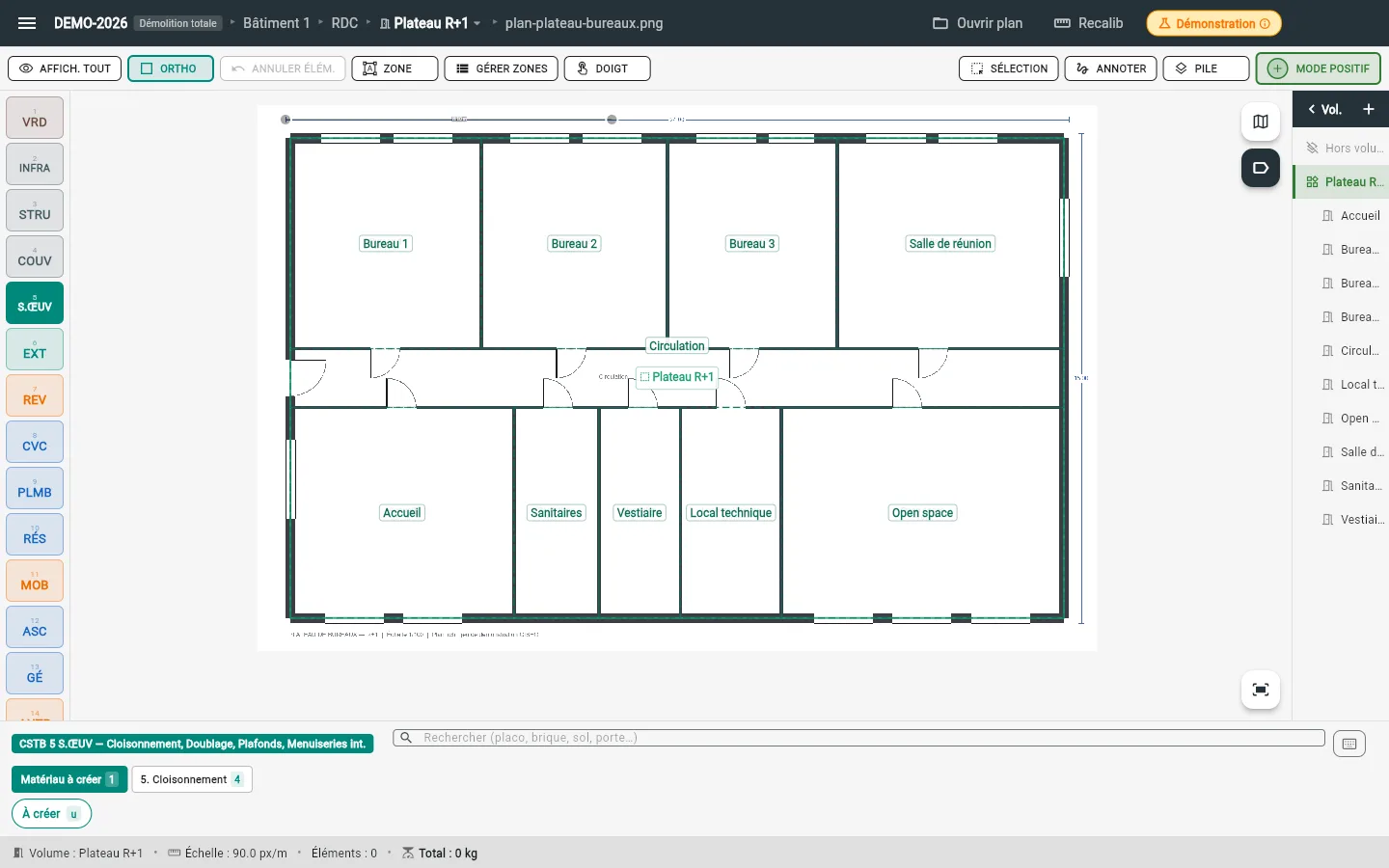Click Plateau R+1 label on plan
1389x868 pixels.
(676, 377)
